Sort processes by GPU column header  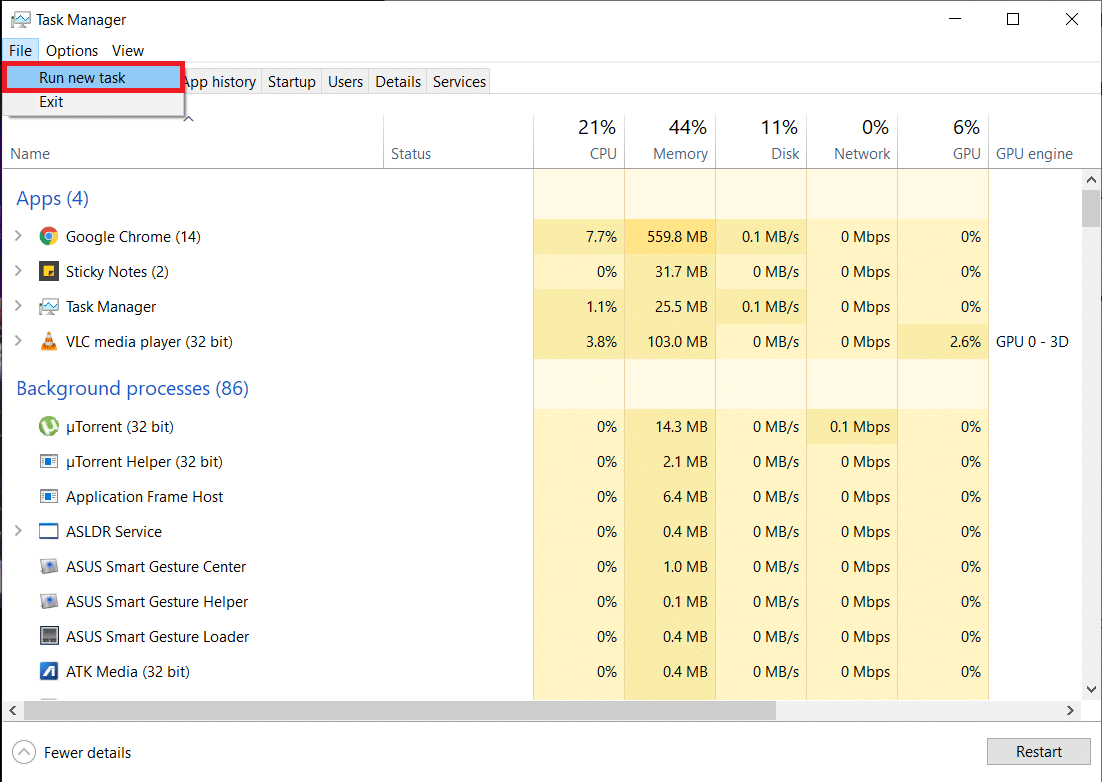tap(943, 141)
